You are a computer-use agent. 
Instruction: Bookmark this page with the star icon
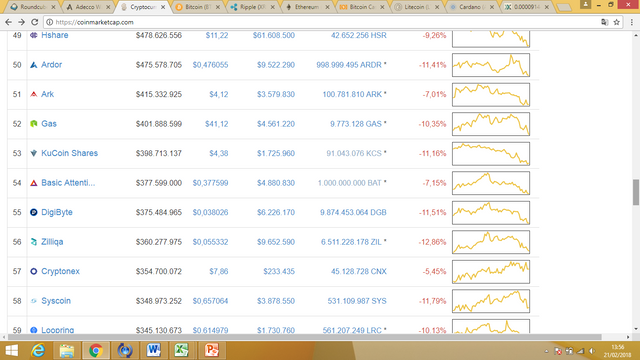click(x=617, y=22)
